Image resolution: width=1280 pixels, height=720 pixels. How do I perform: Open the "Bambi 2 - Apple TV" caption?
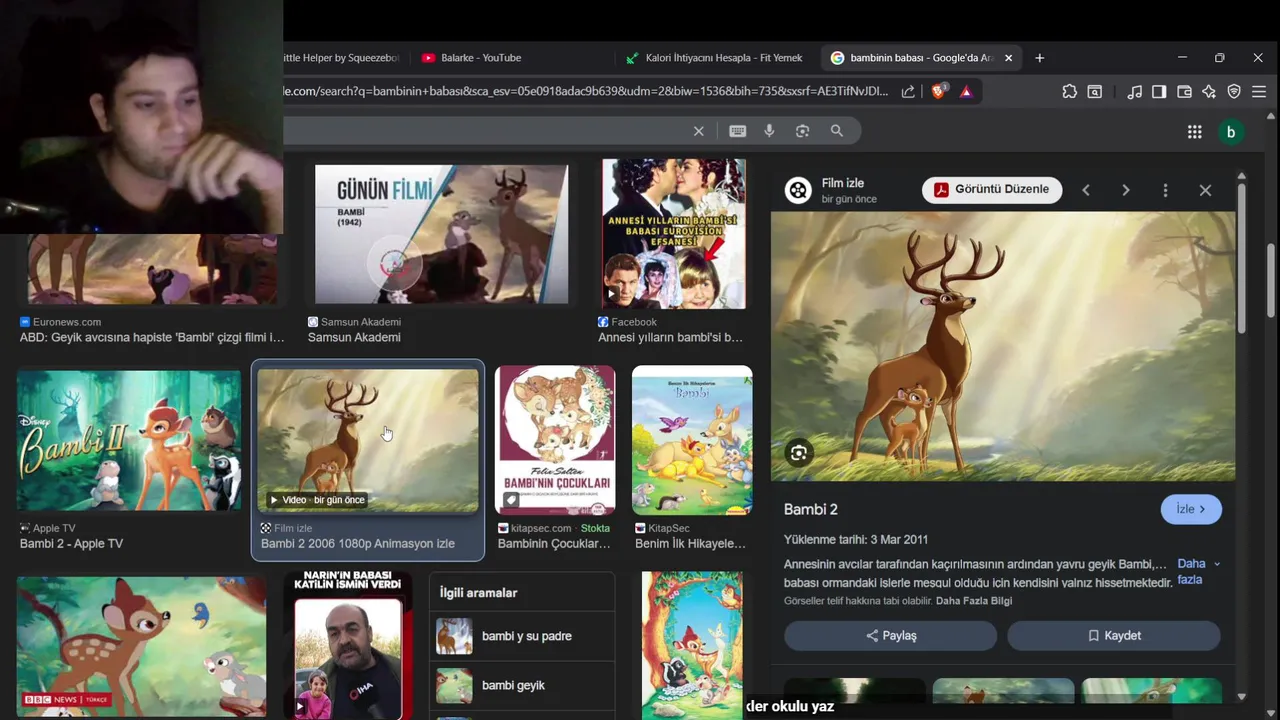(71, 544)
